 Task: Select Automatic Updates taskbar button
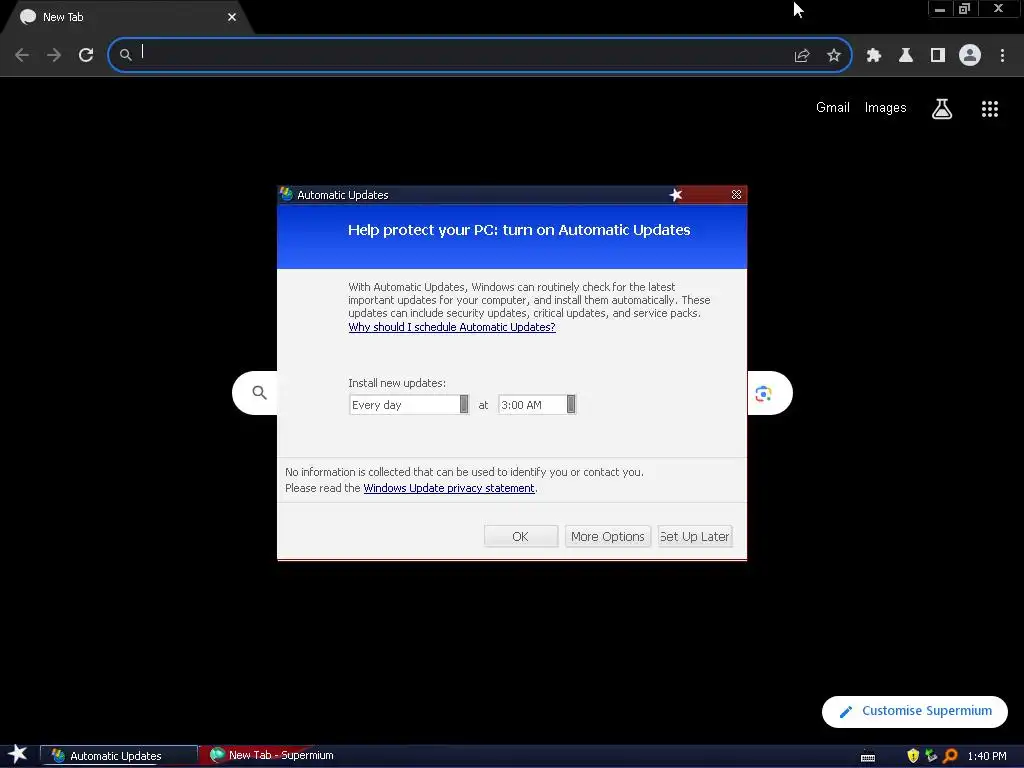[x=118, y=756]
